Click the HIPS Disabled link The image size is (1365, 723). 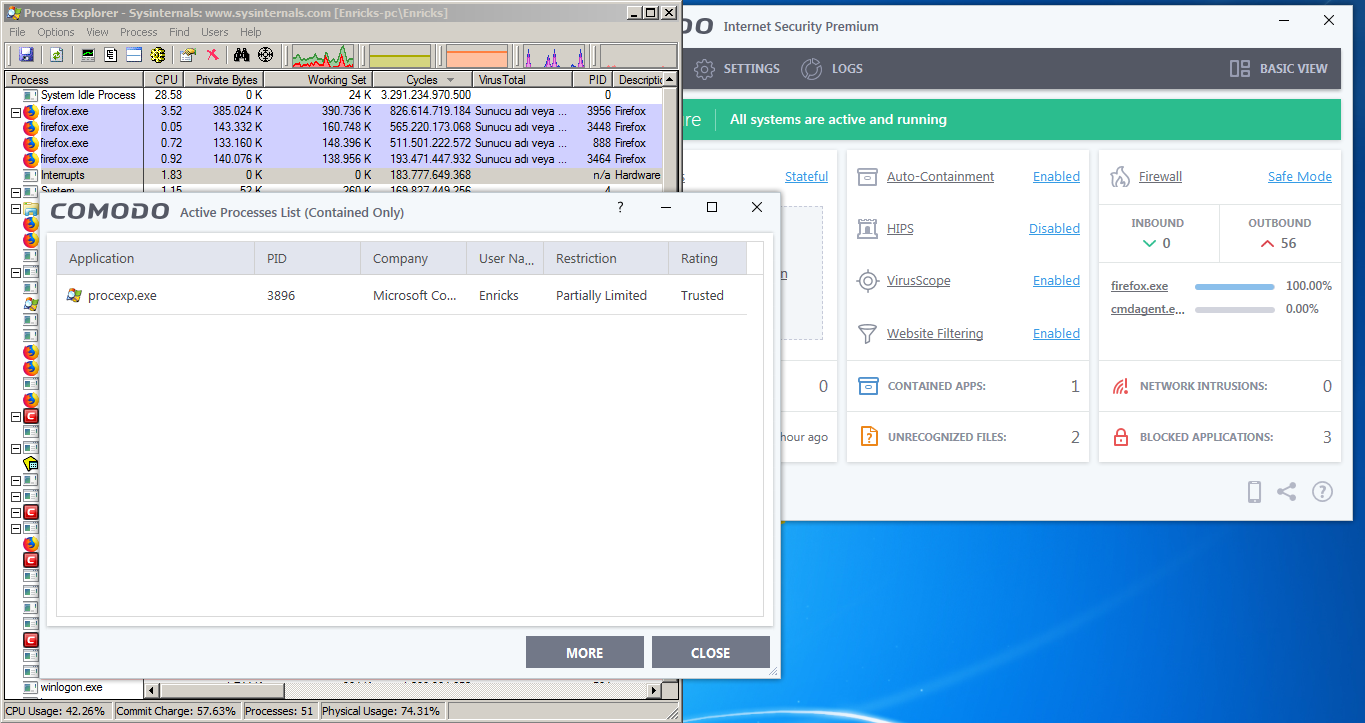1054,229
